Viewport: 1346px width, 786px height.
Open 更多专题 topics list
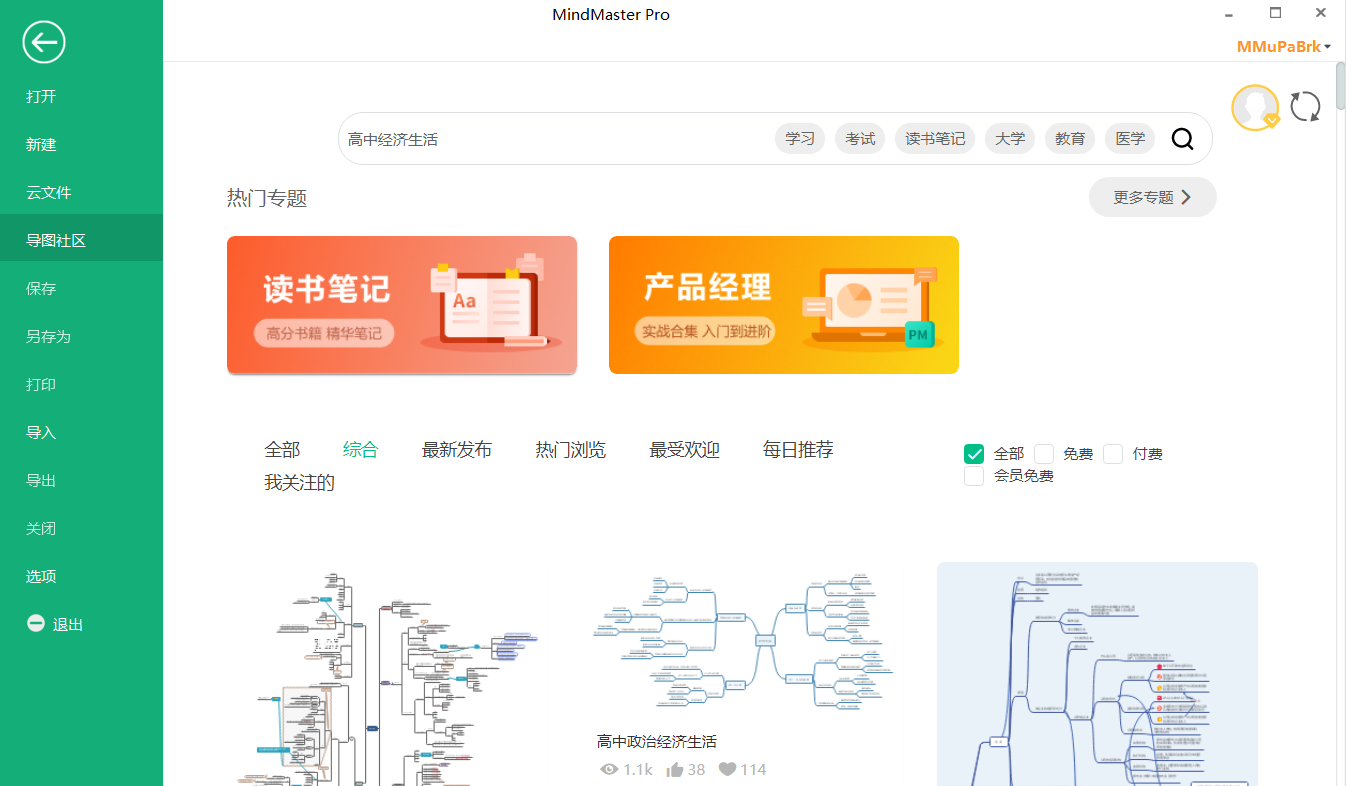(1152, 197)
